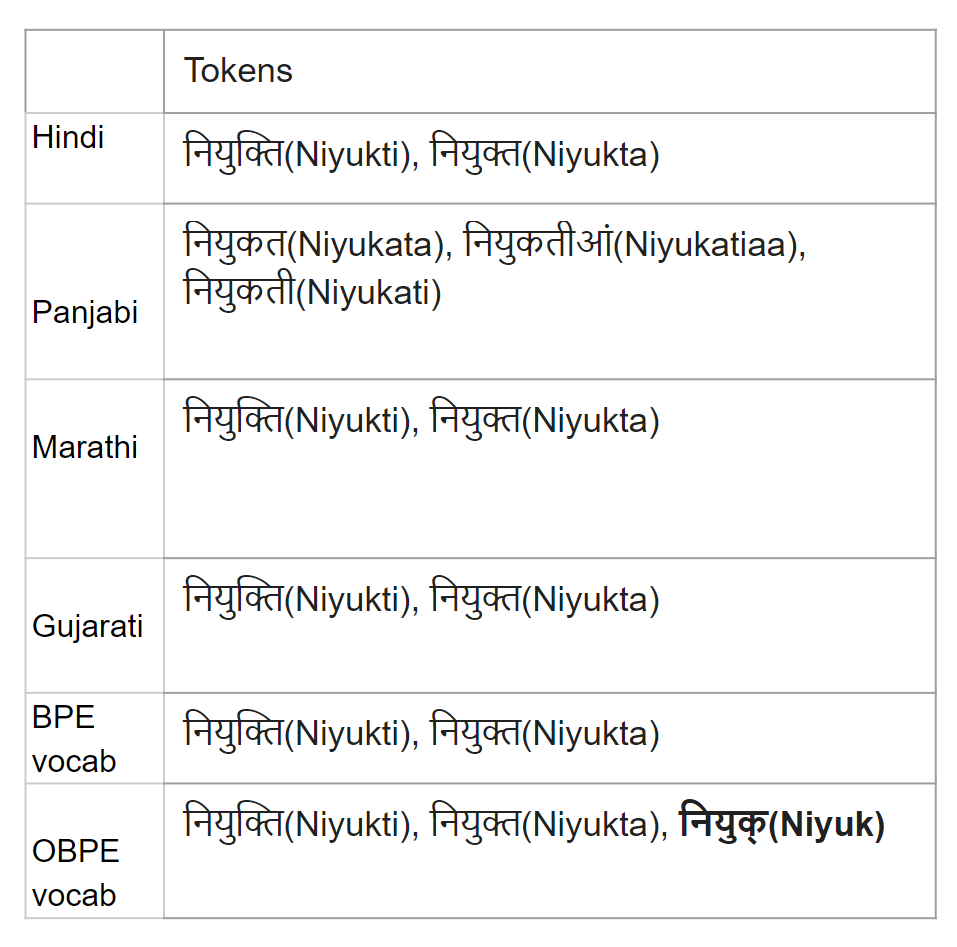Click Niyukta token in OBPE vocab row
The image size is (957, 947).
545,824
